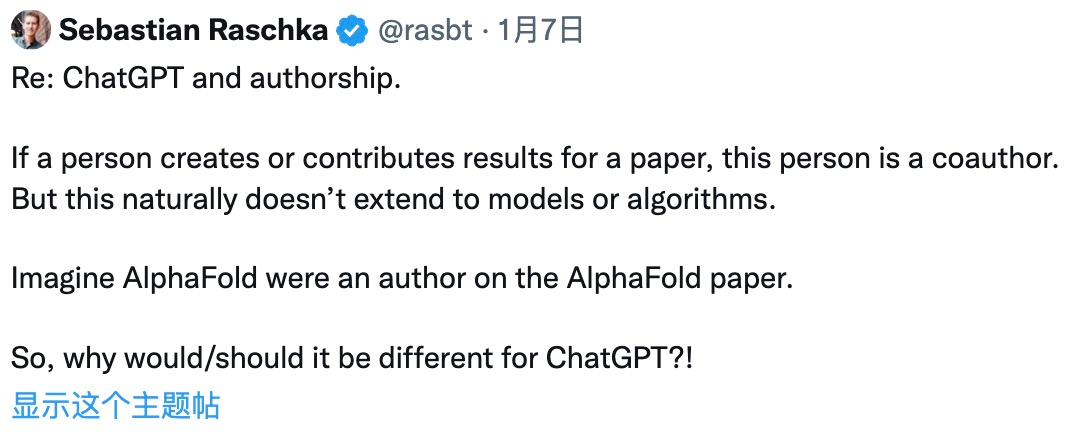Open the tweet's 1月7日 timestamp
This screenshot has width=1070, height=434.
(x=540, y=31)
